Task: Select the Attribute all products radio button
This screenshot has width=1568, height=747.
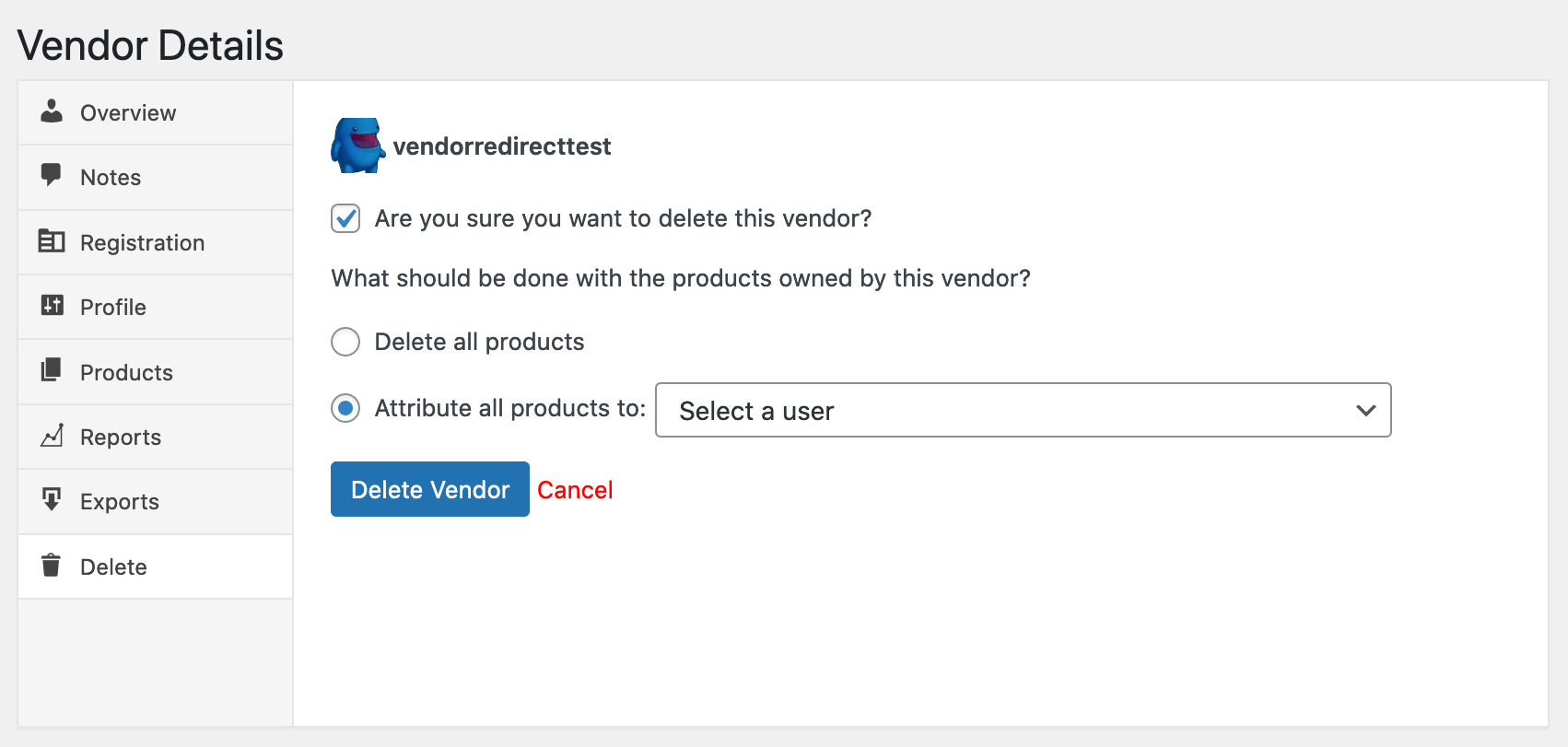Action: click(x=345, y=408)
